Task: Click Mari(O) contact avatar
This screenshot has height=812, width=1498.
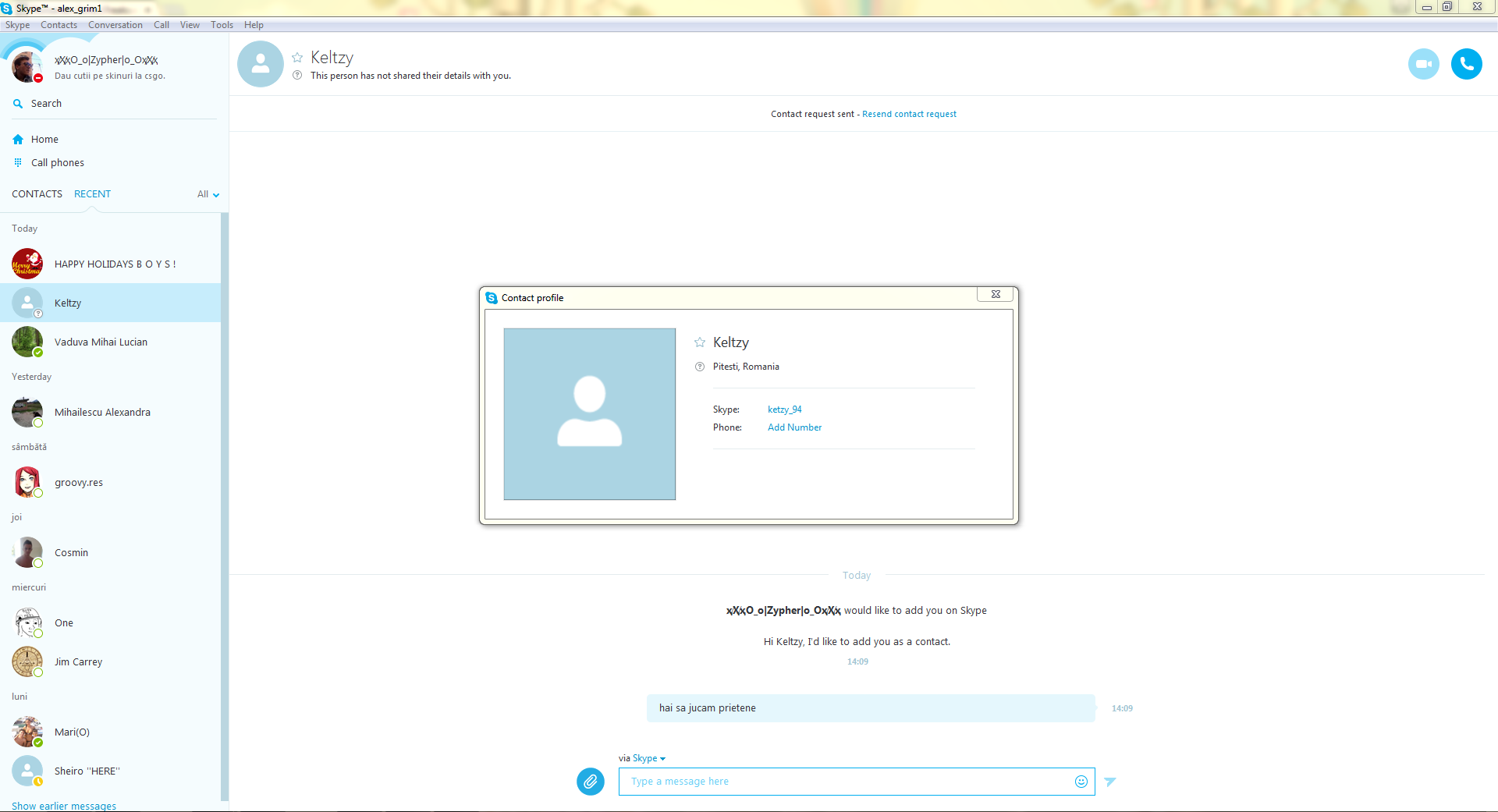Action: (27, 732)
